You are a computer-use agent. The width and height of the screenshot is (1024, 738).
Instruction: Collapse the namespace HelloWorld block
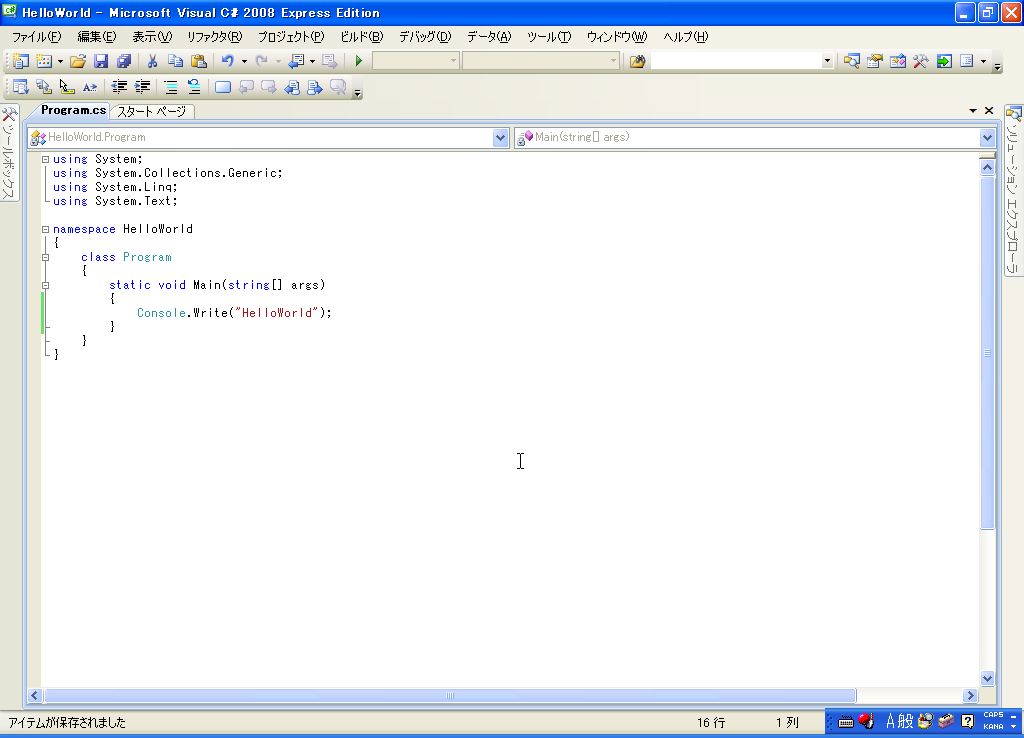point(45,229)
